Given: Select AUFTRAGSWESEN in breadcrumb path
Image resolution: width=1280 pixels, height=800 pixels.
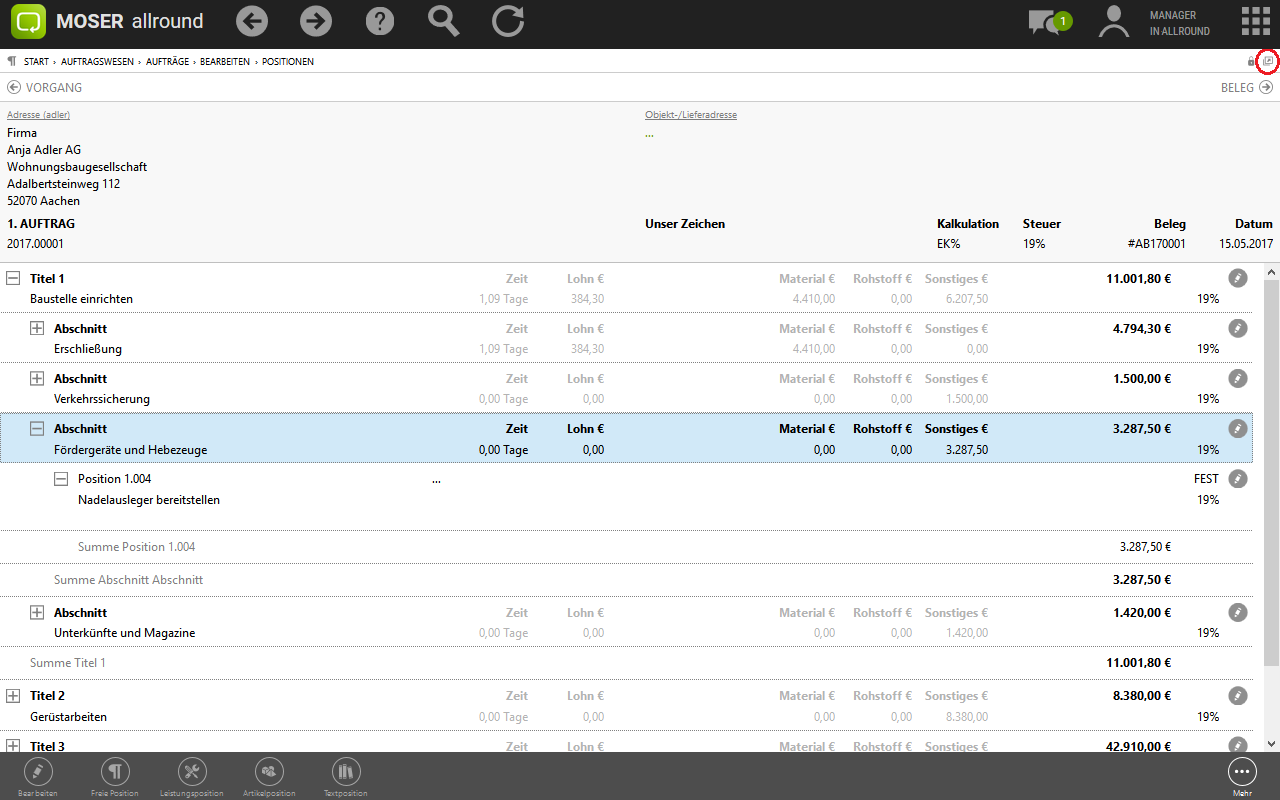Looking at the screenshot, I should (106, 62).
